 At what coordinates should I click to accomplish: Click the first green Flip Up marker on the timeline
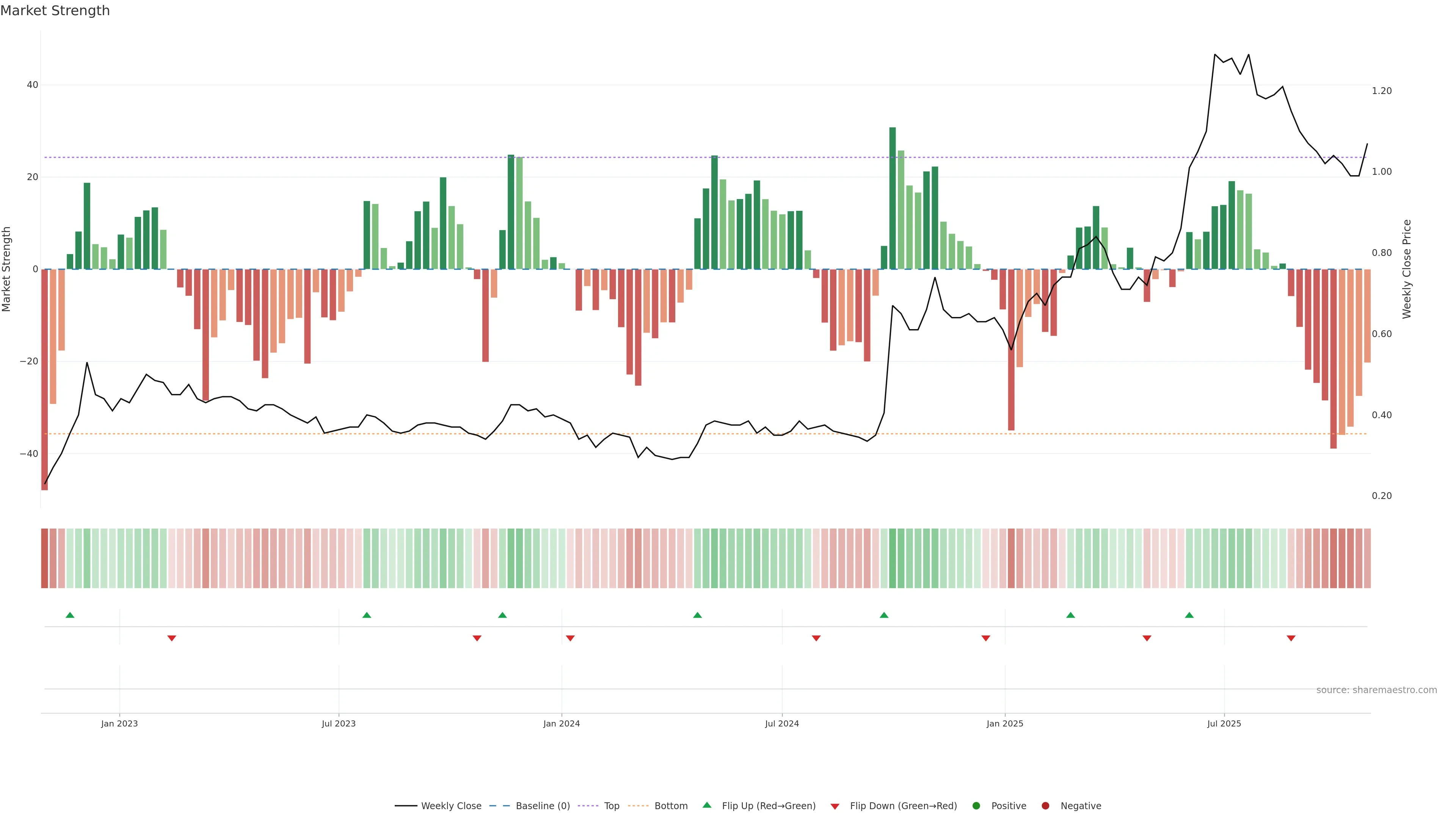coord(70,615)
